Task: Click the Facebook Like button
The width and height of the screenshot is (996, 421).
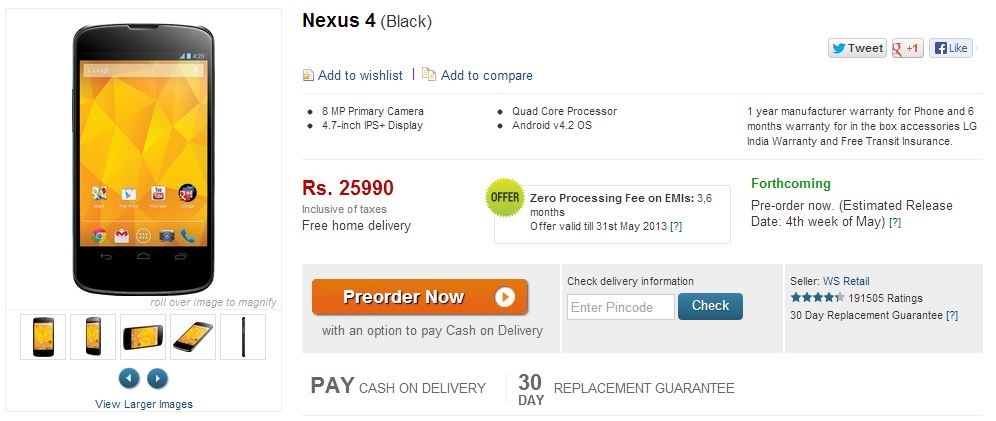Action: point(951,48)
